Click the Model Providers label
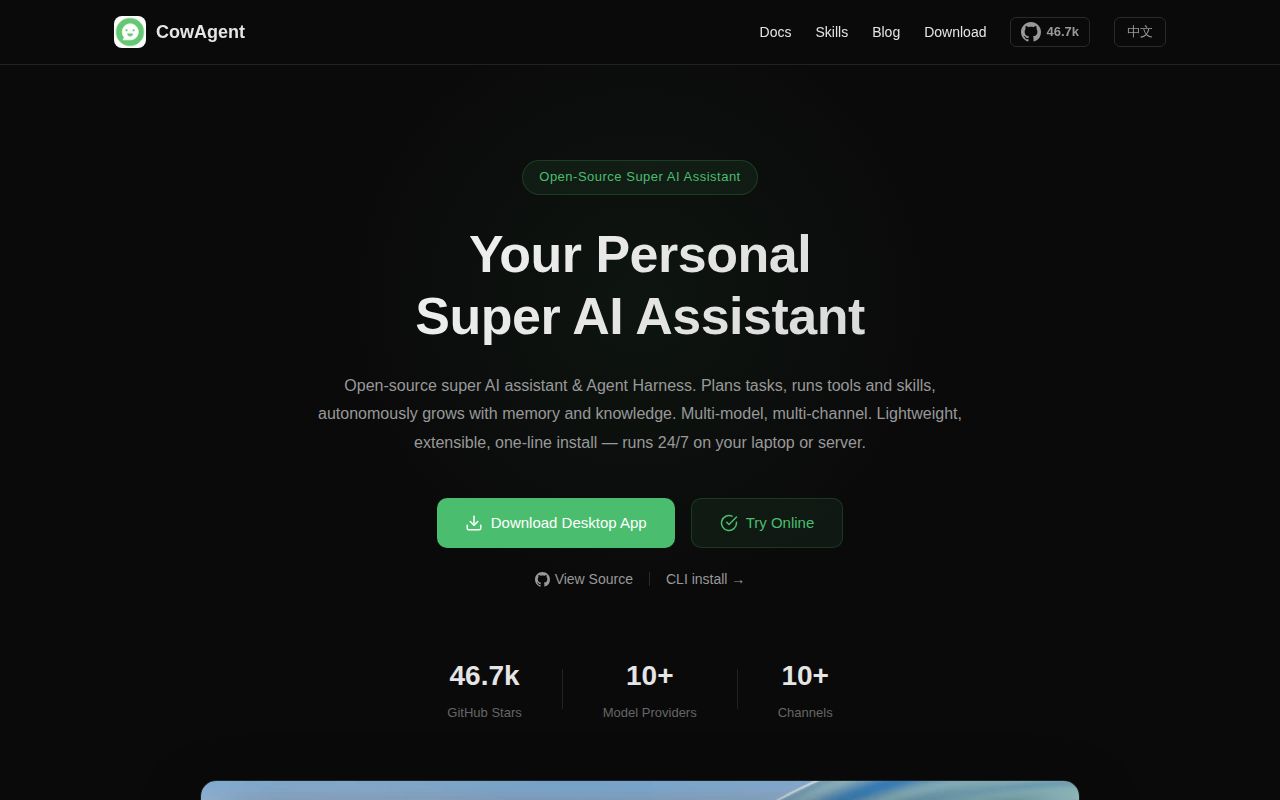The width and height of the screenshot is (1280, 800). coord(650,713)
